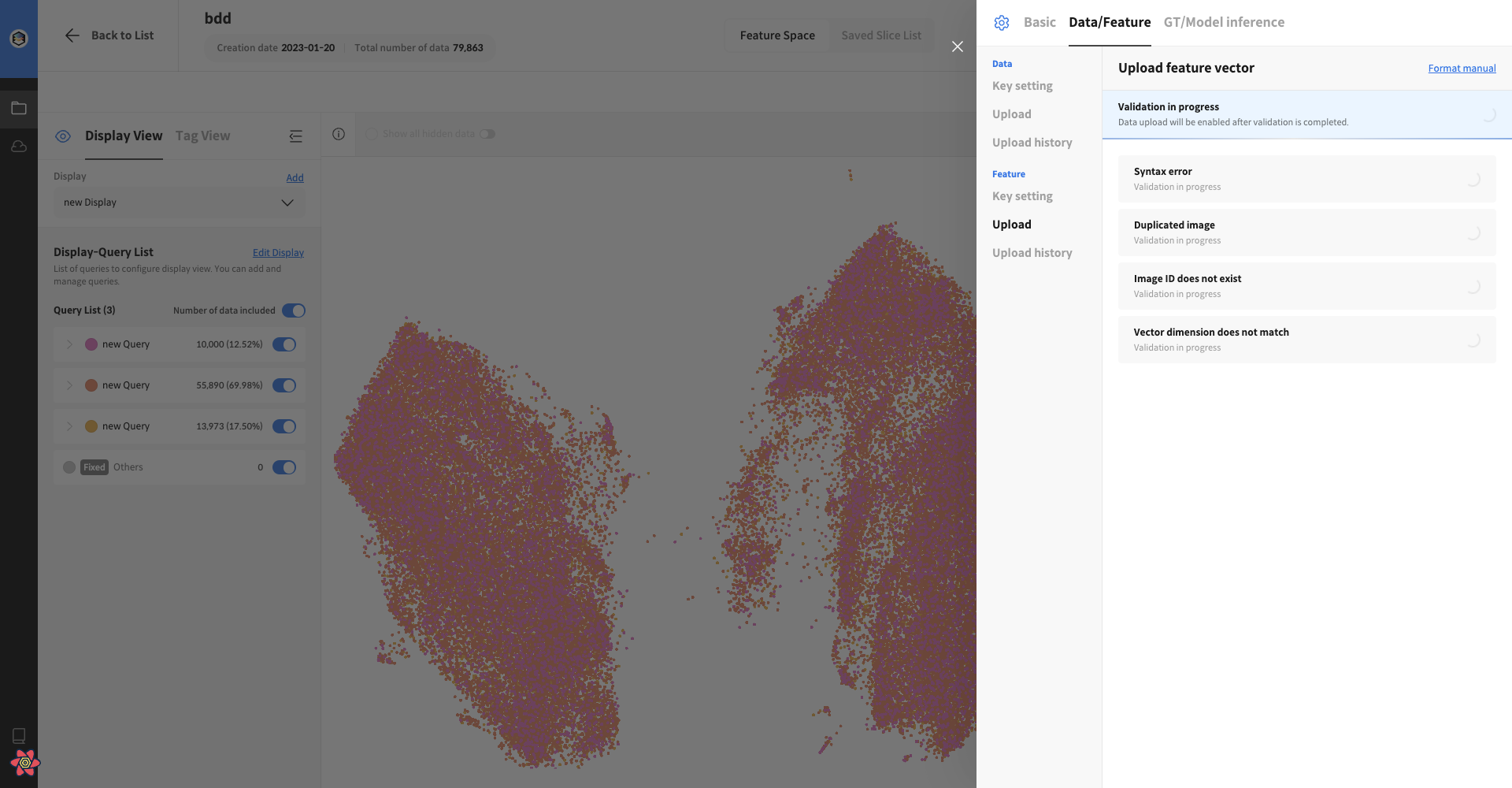The height and width of the screenshot is (788, 1512).
Task: Expand the red-orange new Query row
Action: [x=69, y=385]
